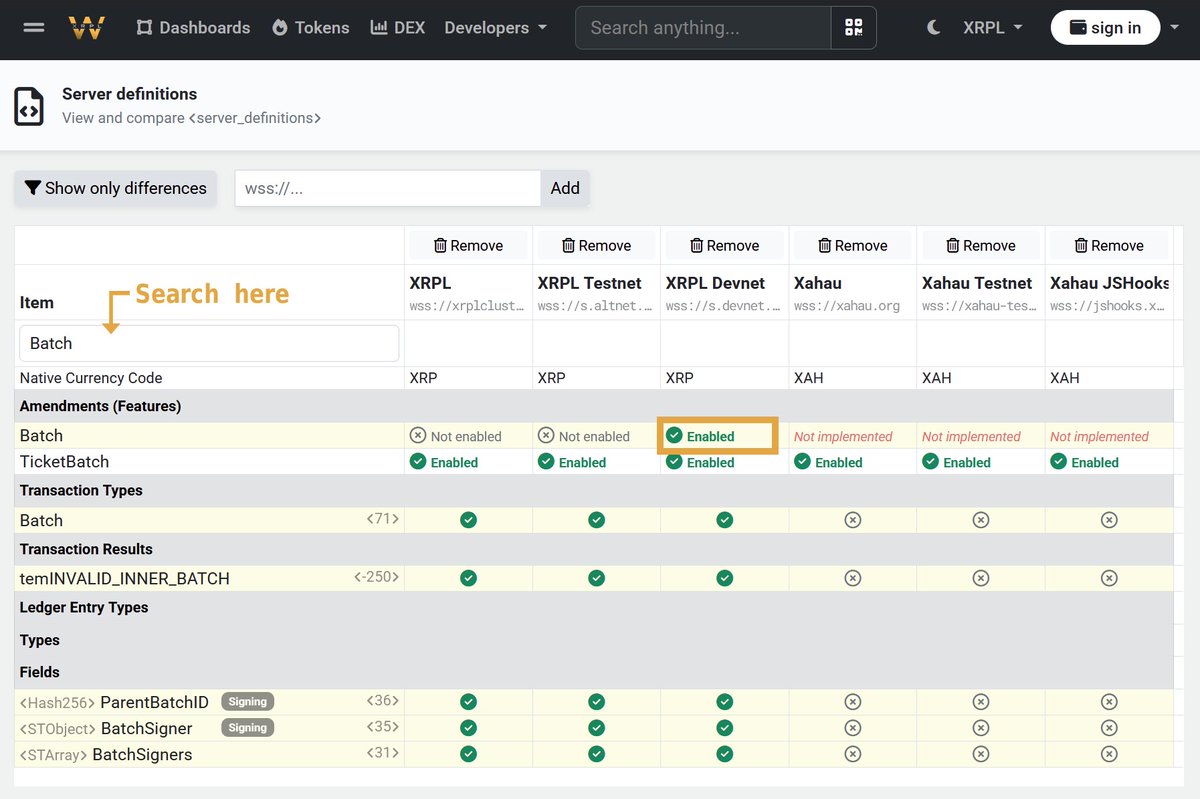1200x799 pixels.
Task: Click XRPL check for ParentBatchID field
Action: pos(469,702)
